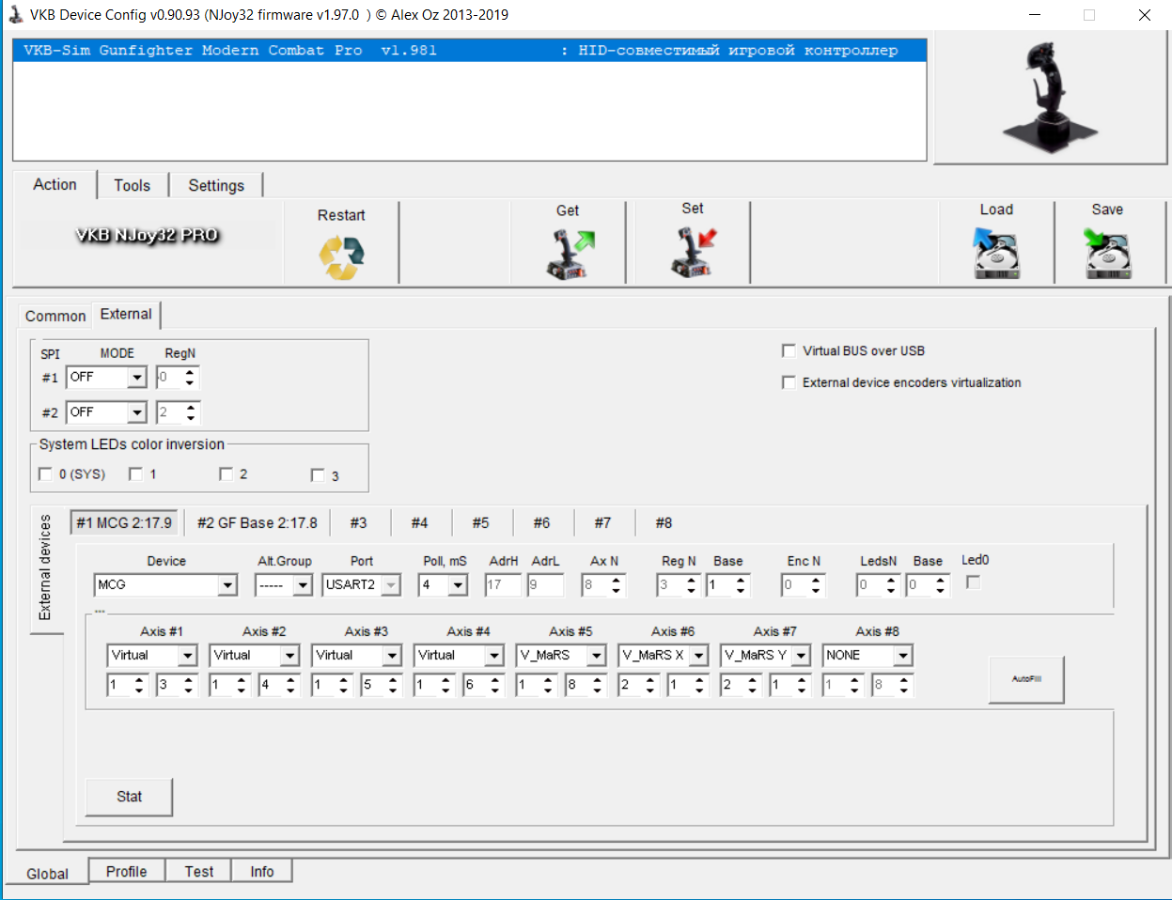
Task: Check LED color inversion box 3
Action: (318, 475)
